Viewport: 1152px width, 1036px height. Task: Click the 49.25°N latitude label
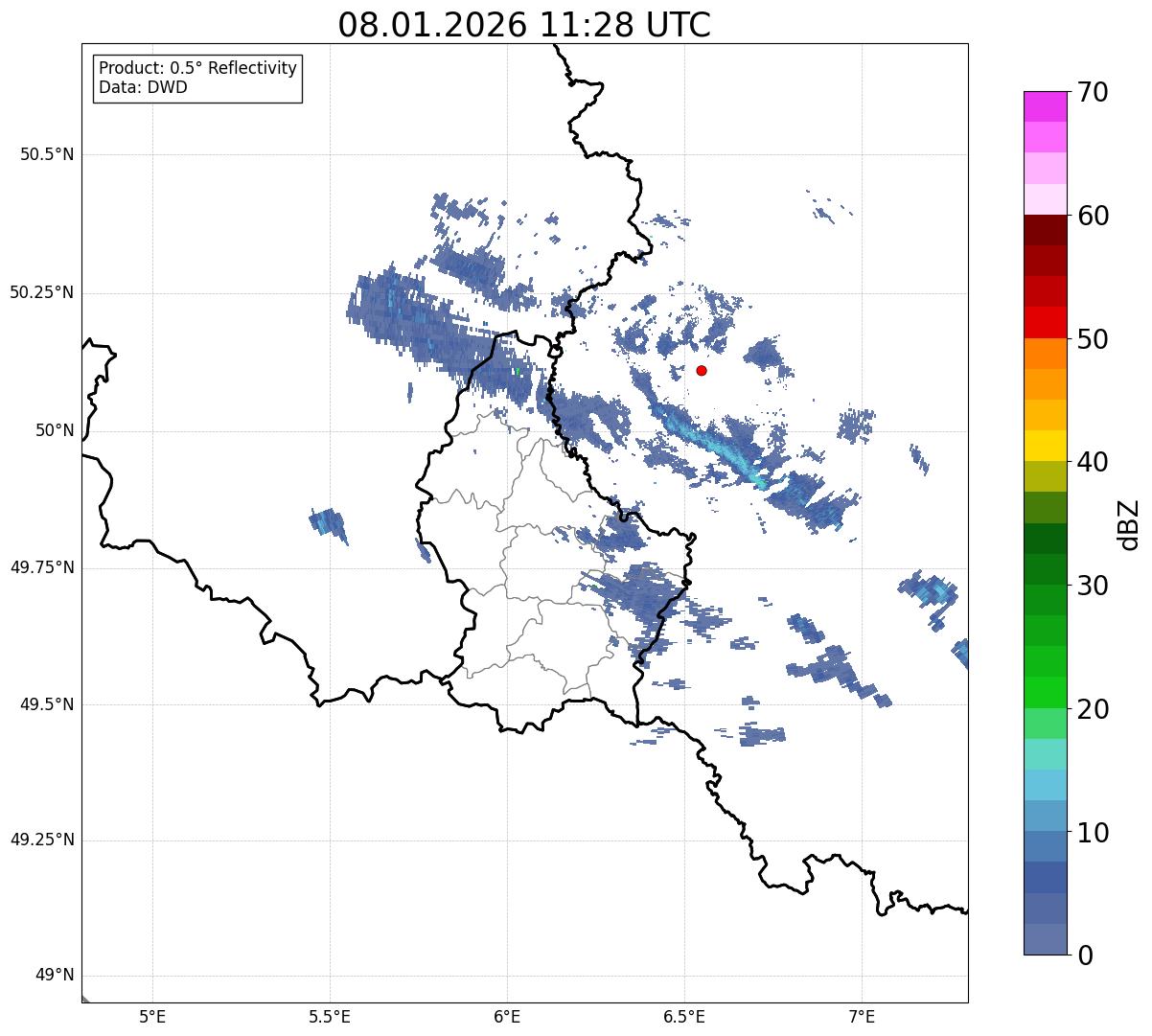point(42,840)
